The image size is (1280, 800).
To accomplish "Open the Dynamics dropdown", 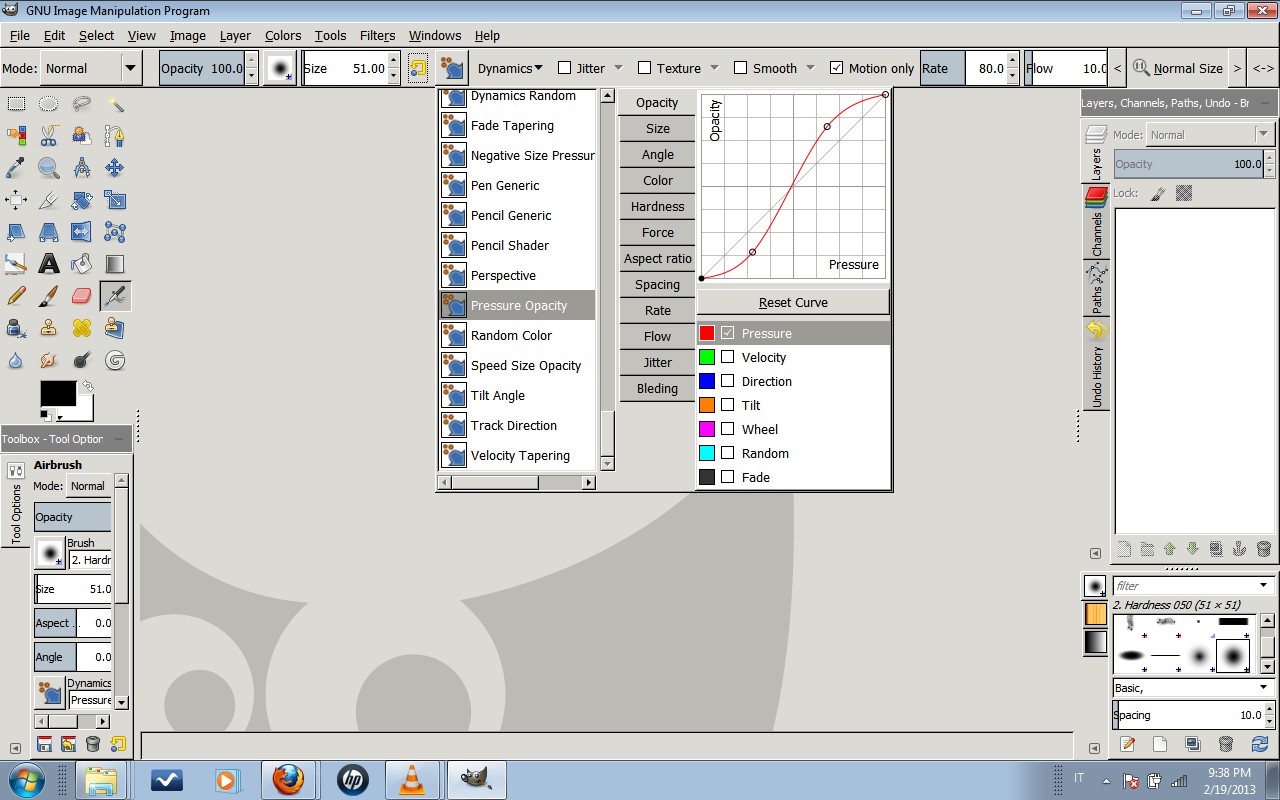I will pos(510,68).
